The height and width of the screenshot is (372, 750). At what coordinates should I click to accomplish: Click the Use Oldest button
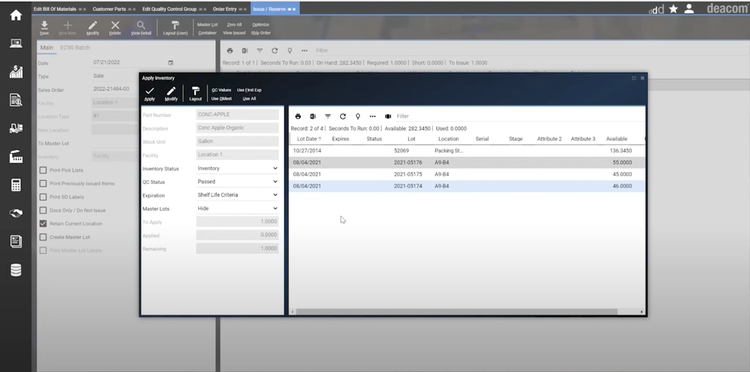(x=221, y=98)
